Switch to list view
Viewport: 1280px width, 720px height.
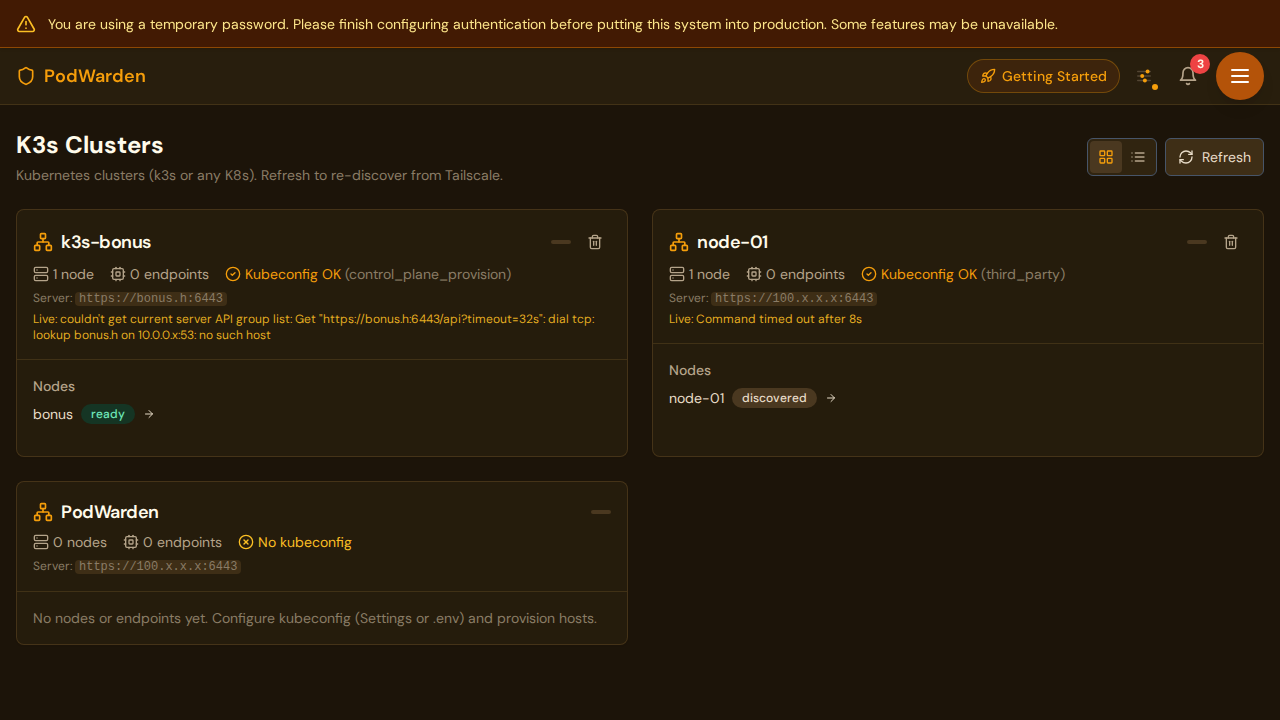click(1138, 157)
